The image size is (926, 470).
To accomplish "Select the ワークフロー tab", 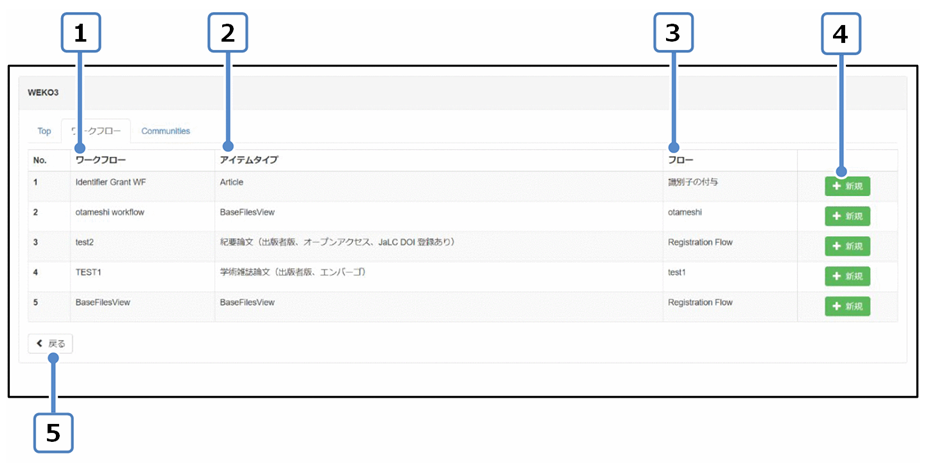I will (96, 131).
